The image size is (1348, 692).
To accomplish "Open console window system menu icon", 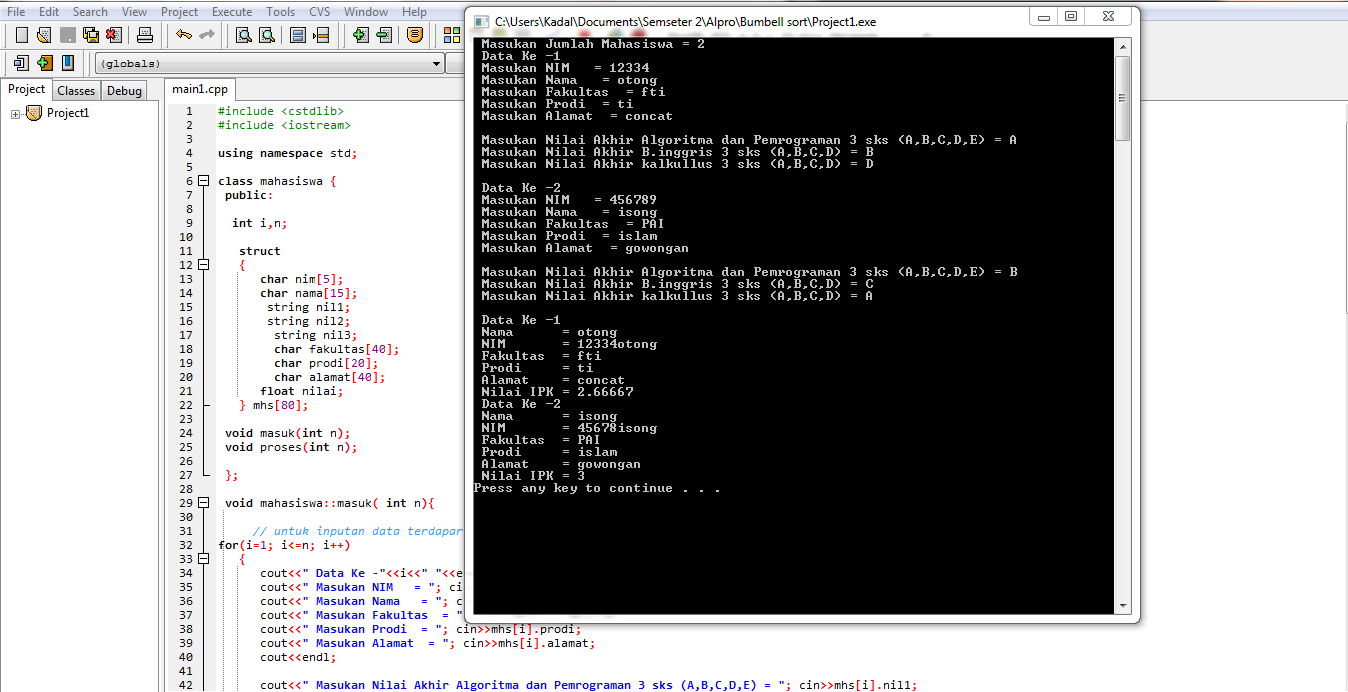I will (x=481, y=21).
